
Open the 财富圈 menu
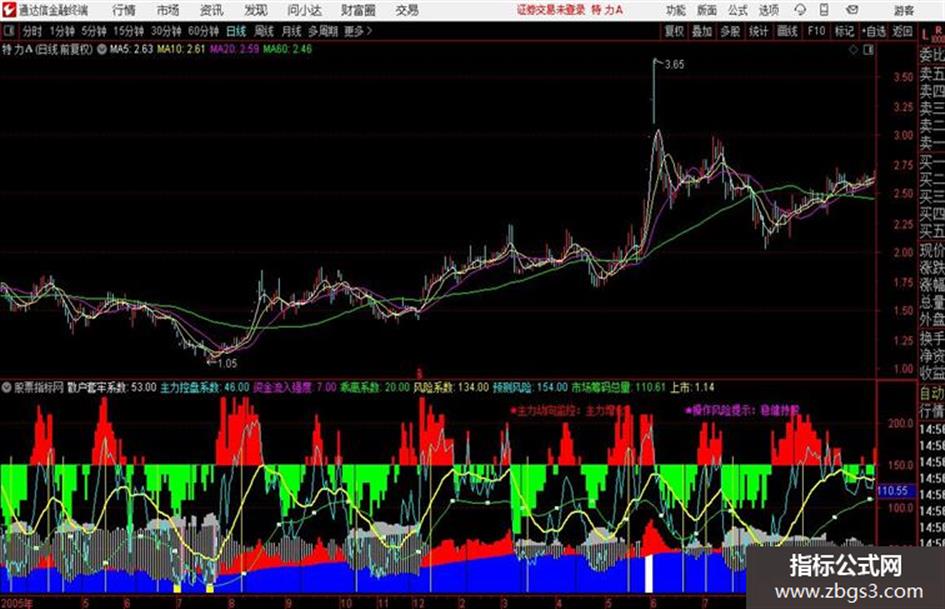pos(358,10)
